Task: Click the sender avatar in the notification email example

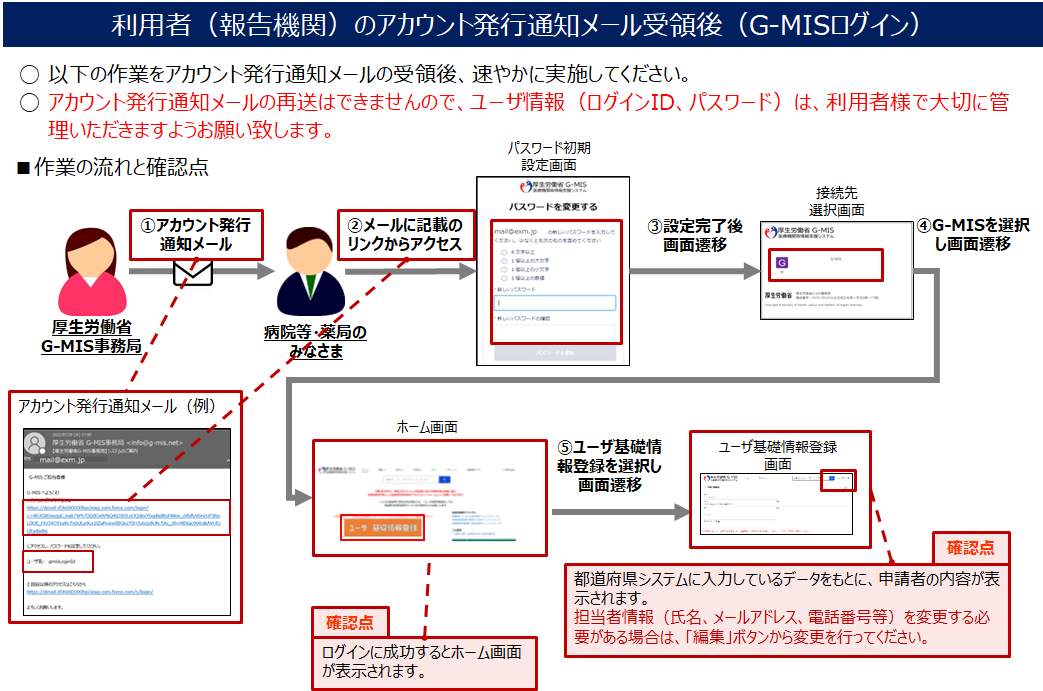Action: [34, 442]
